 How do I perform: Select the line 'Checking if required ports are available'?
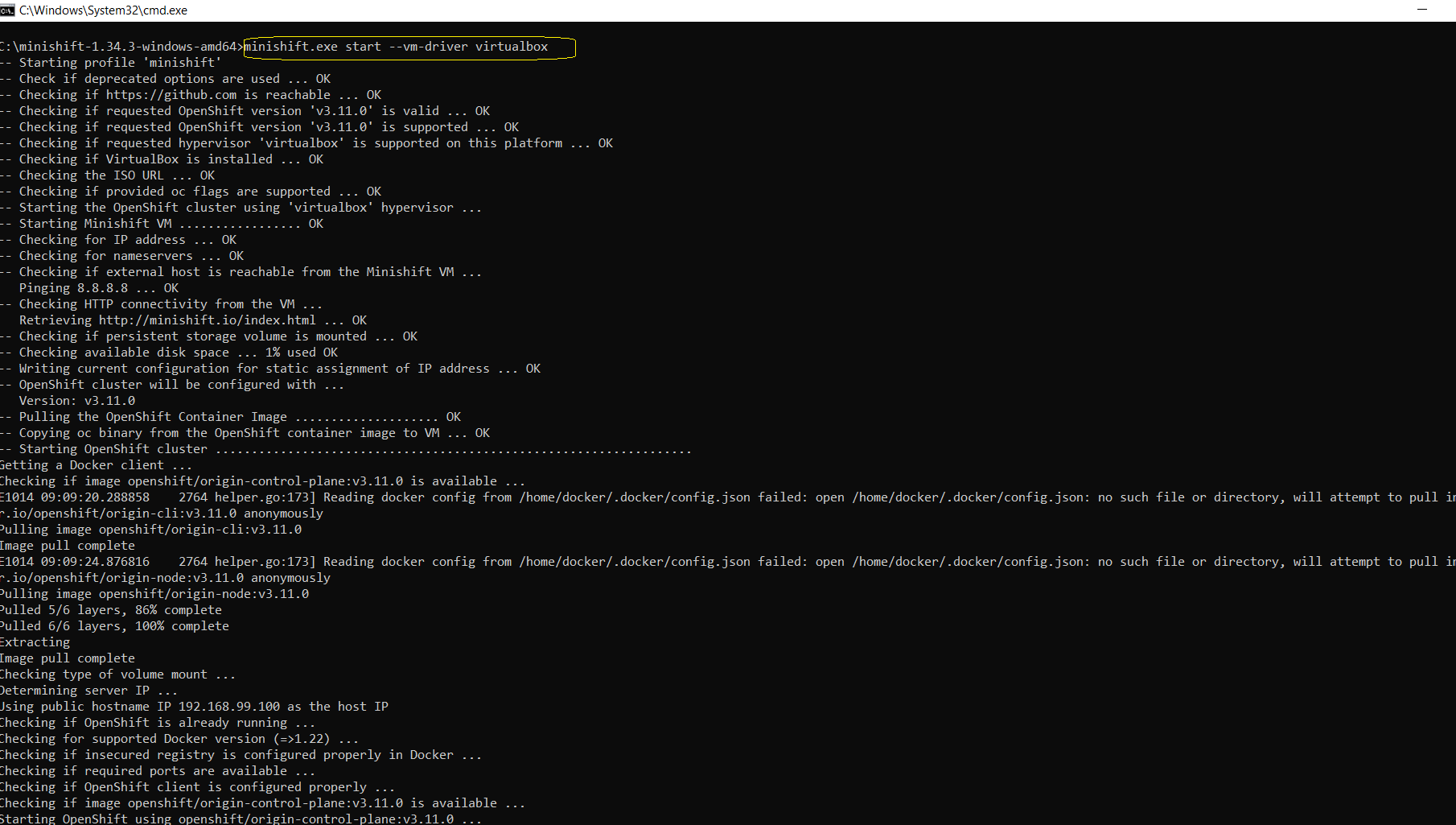[158, 771]
